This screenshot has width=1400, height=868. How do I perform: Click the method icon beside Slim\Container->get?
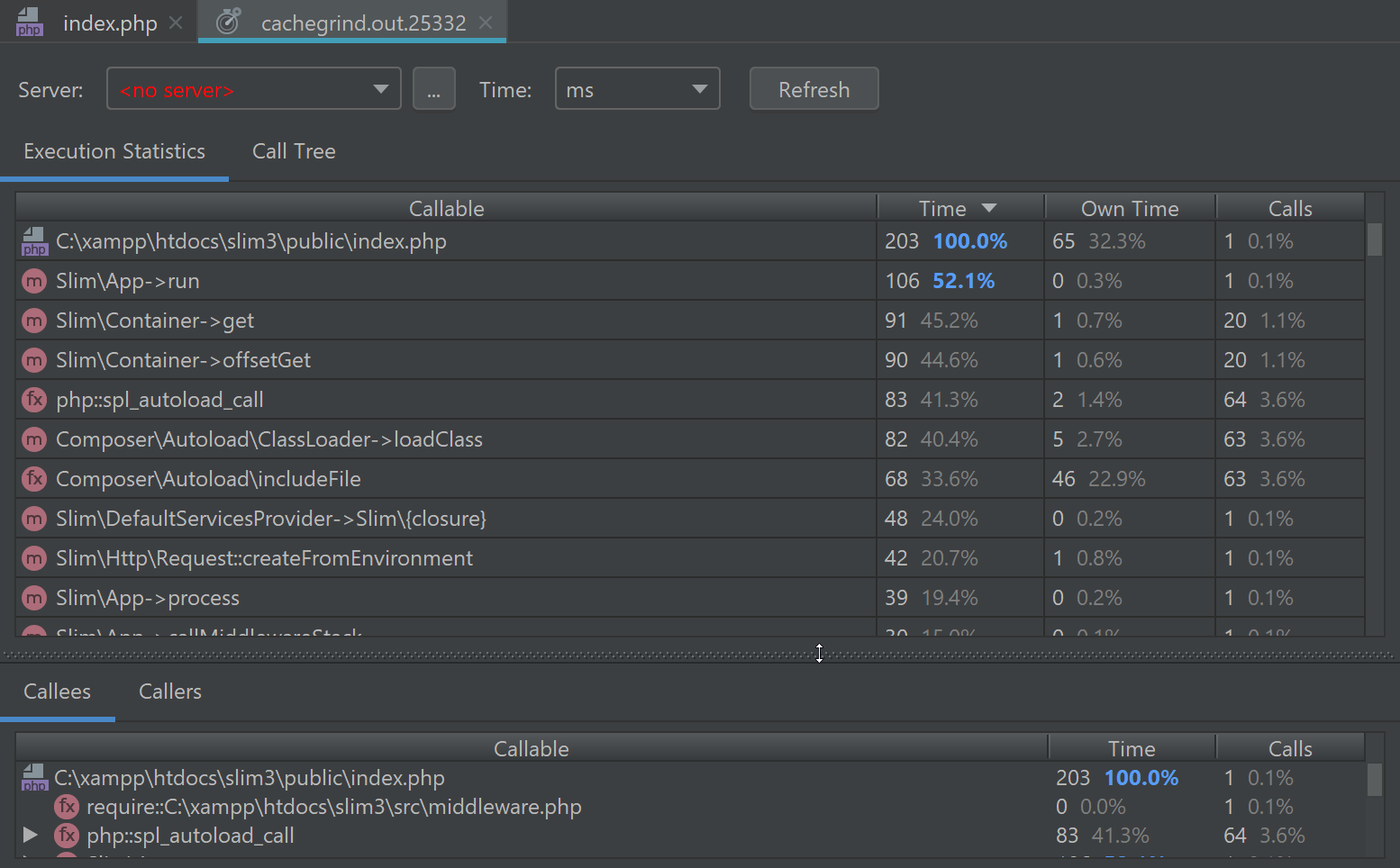34,321
